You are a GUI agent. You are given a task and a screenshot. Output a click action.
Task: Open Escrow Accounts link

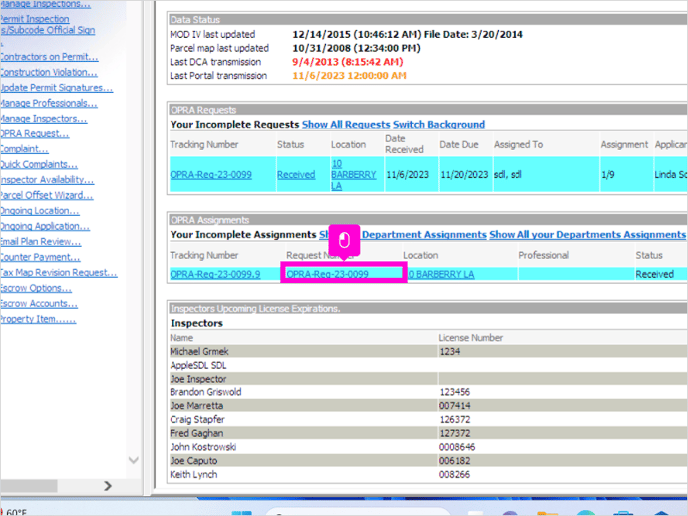(x=39, y=303)
